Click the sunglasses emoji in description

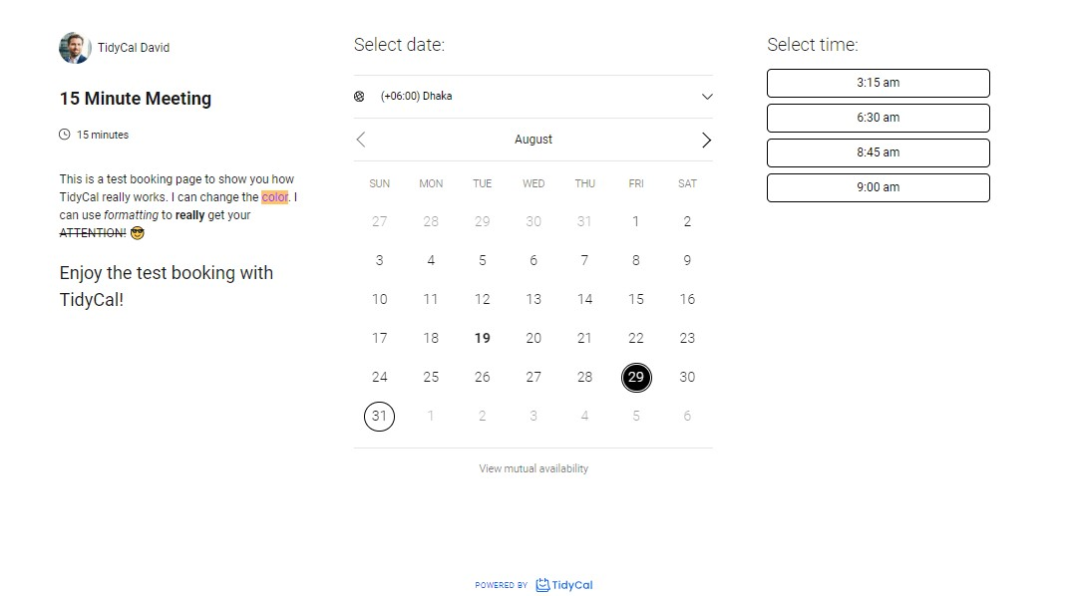pos(137,233)
